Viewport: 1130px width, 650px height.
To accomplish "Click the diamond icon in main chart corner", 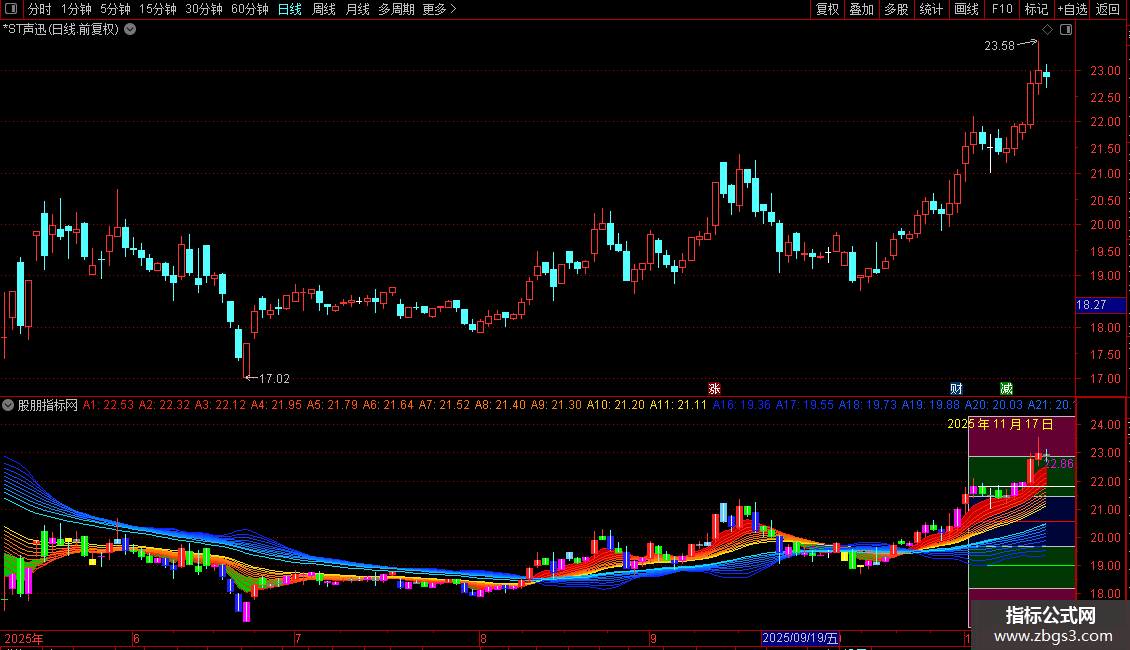I will click(x=1048, y=30).
